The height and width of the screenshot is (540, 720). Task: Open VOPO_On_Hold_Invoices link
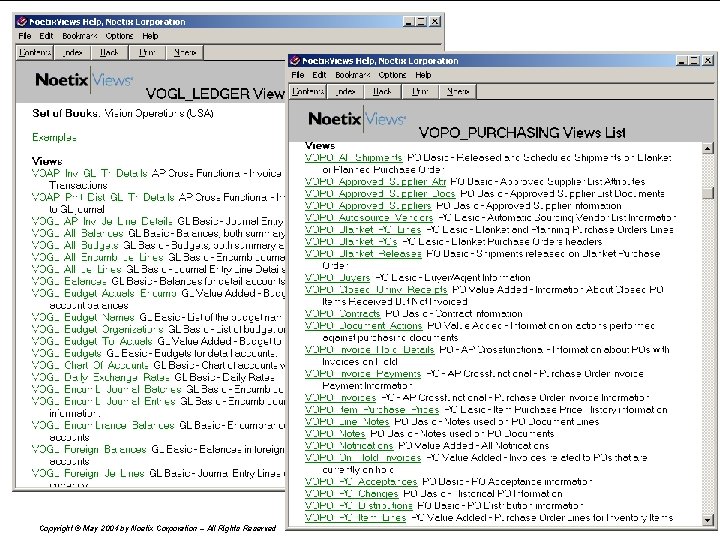coord(363,457)
